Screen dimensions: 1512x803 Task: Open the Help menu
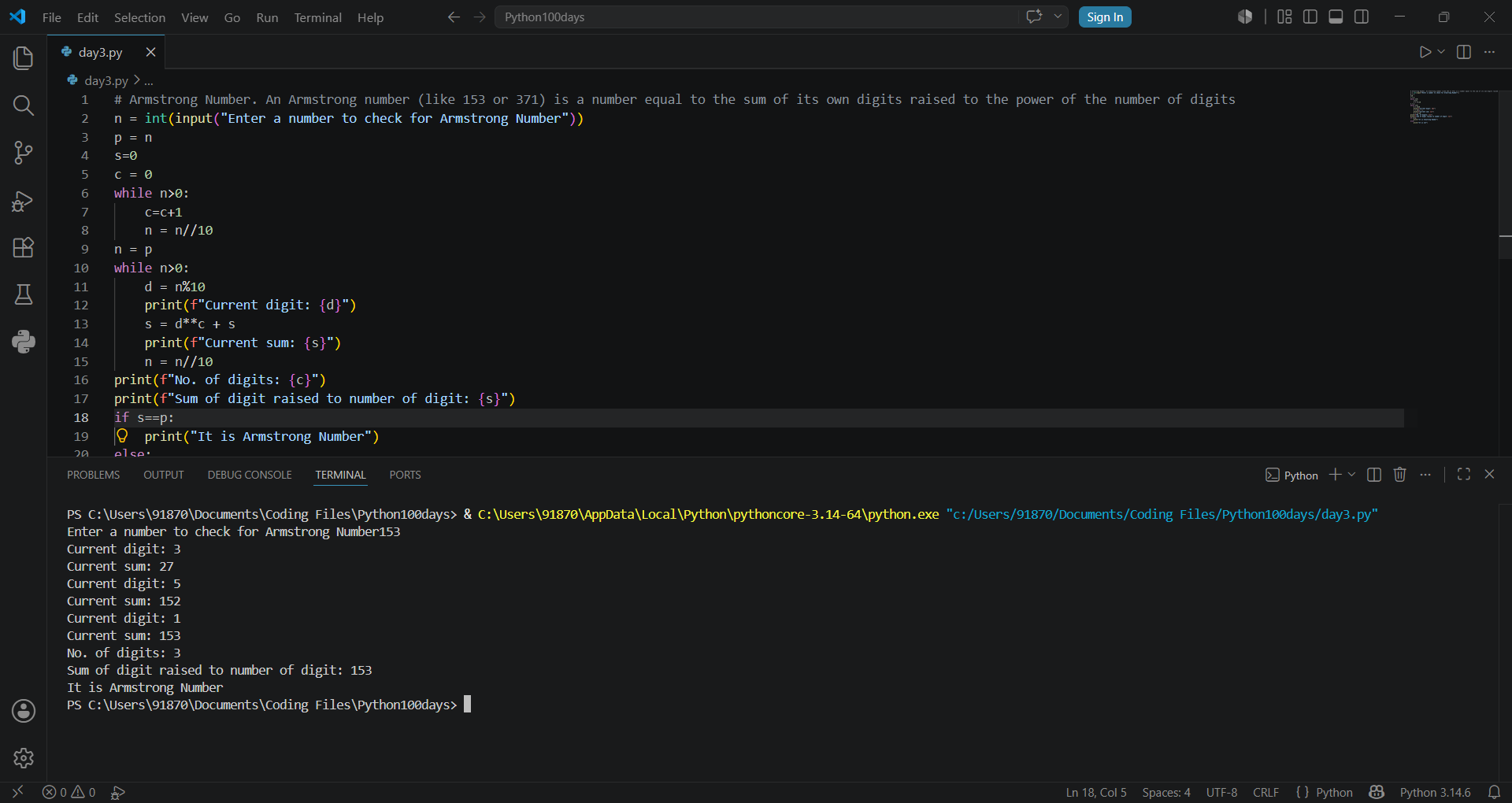(370, 17)
